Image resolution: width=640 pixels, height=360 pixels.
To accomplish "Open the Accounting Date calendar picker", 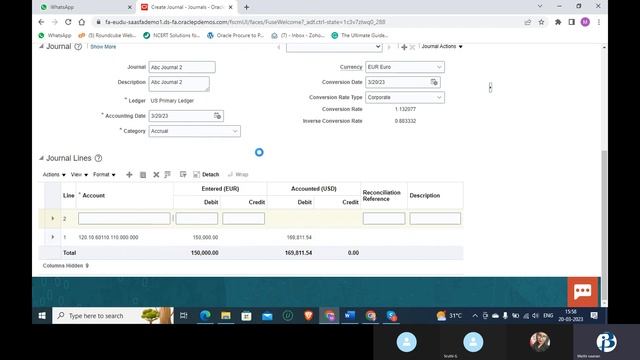I will click(x=218, y=116).
